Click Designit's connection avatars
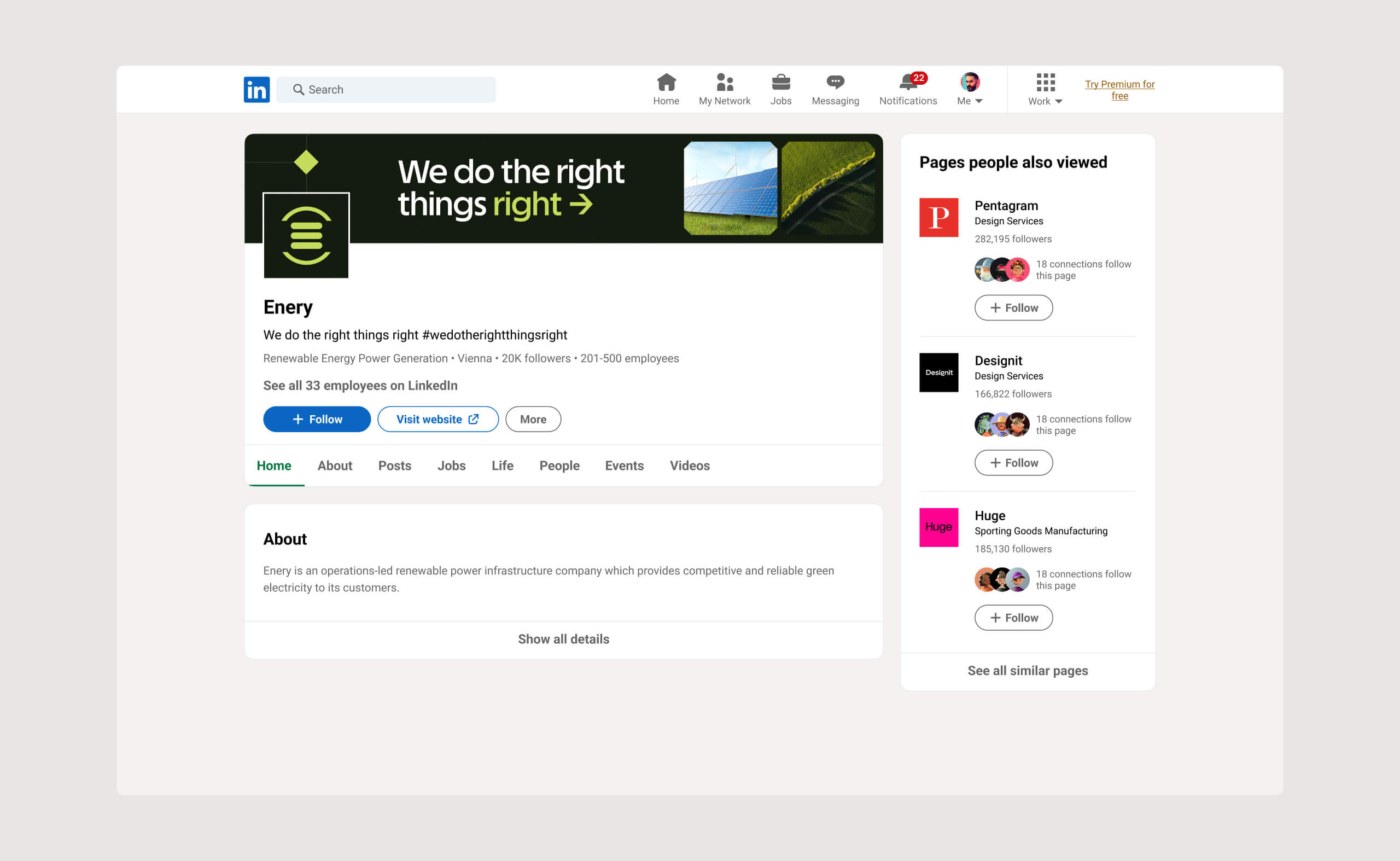Screen dimensions: 1400x861 coord(1002,425)
